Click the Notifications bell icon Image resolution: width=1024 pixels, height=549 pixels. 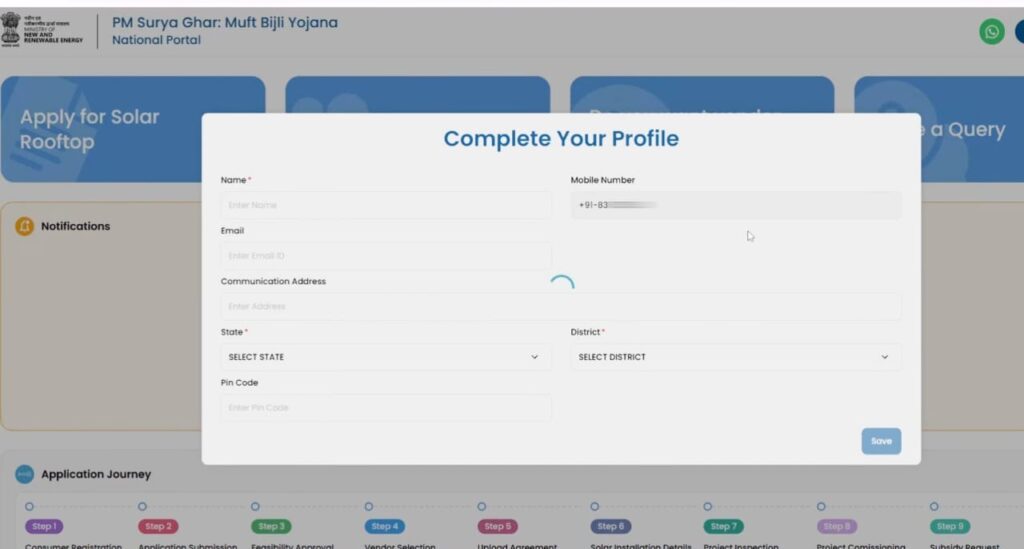pos(24,226)
